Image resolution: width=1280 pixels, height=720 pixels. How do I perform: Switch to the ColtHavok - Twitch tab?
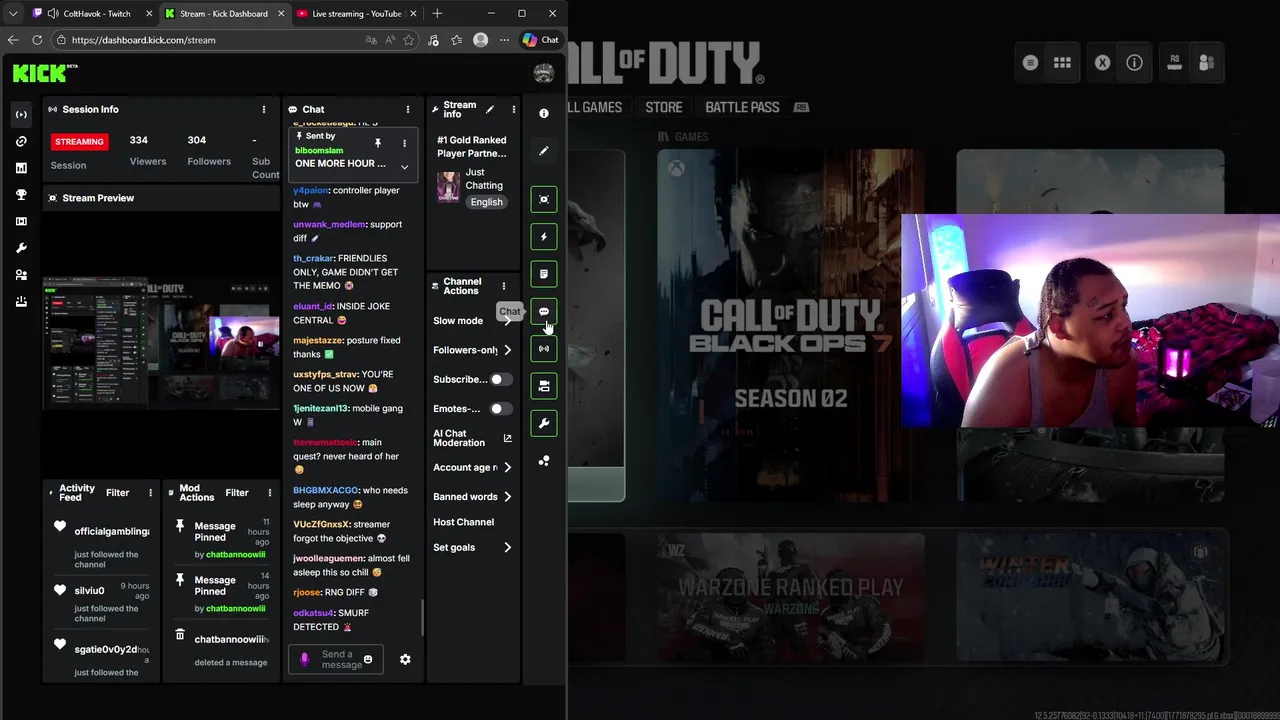[90, 14]
